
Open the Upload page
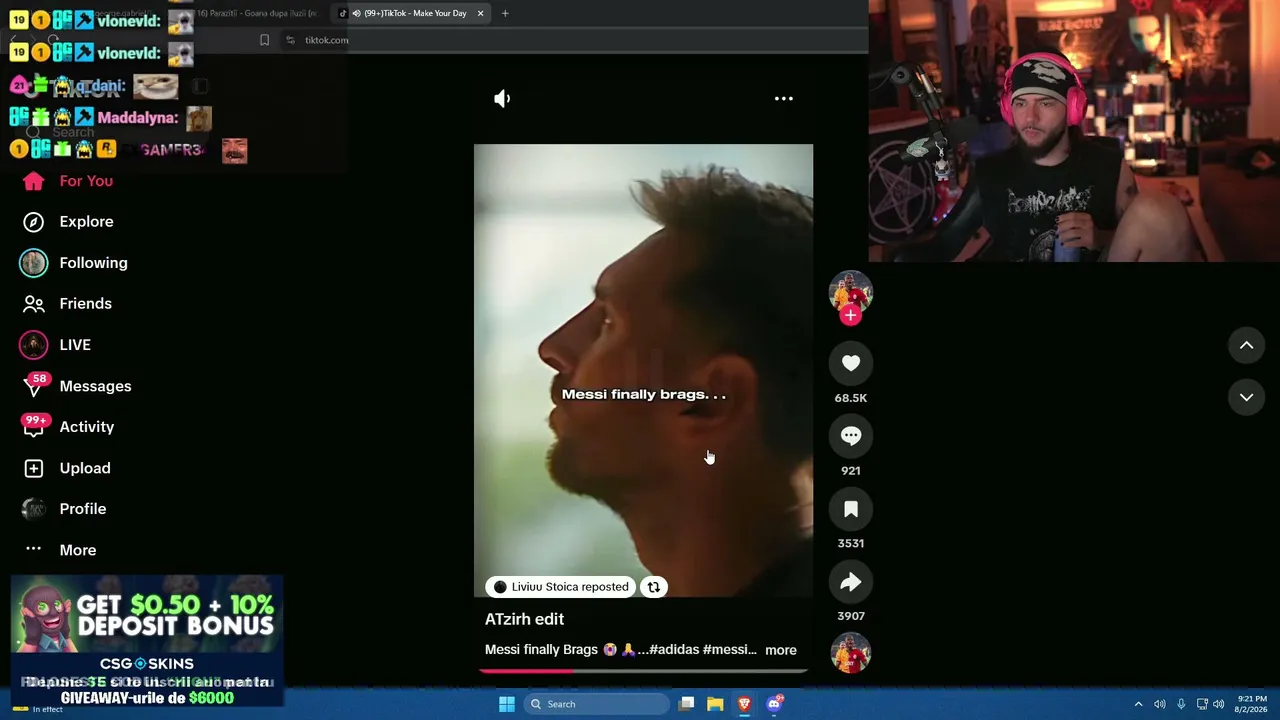[x=66, y=468]
